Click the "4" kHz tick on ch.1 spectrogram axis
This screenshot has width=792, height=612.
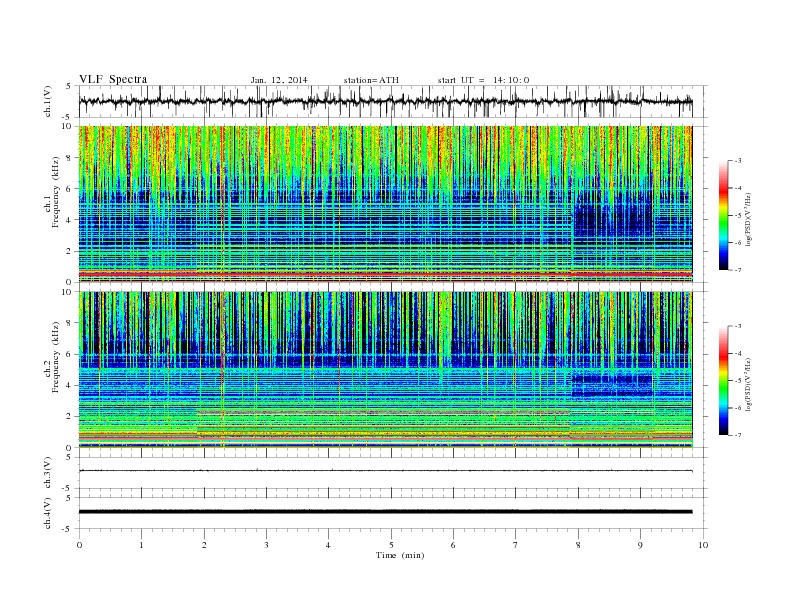click(69, 220)
